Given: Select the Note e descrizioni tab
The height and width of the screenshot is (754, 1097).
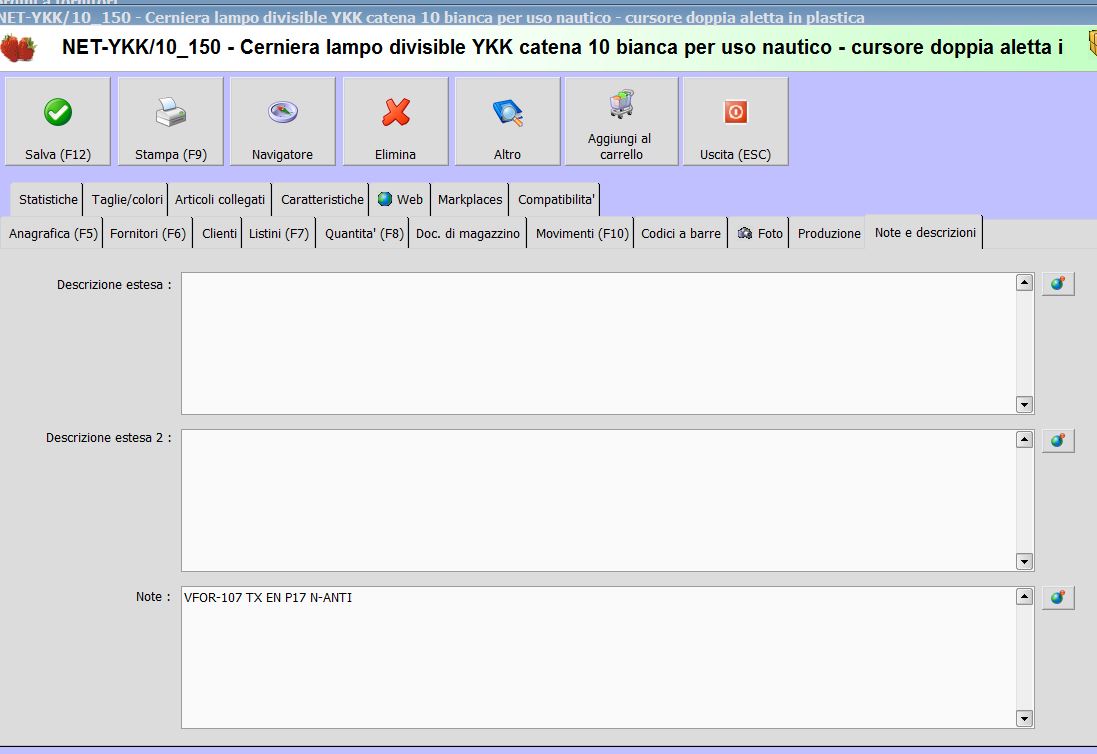Looking at the screenshot, I should coord(925,232).
